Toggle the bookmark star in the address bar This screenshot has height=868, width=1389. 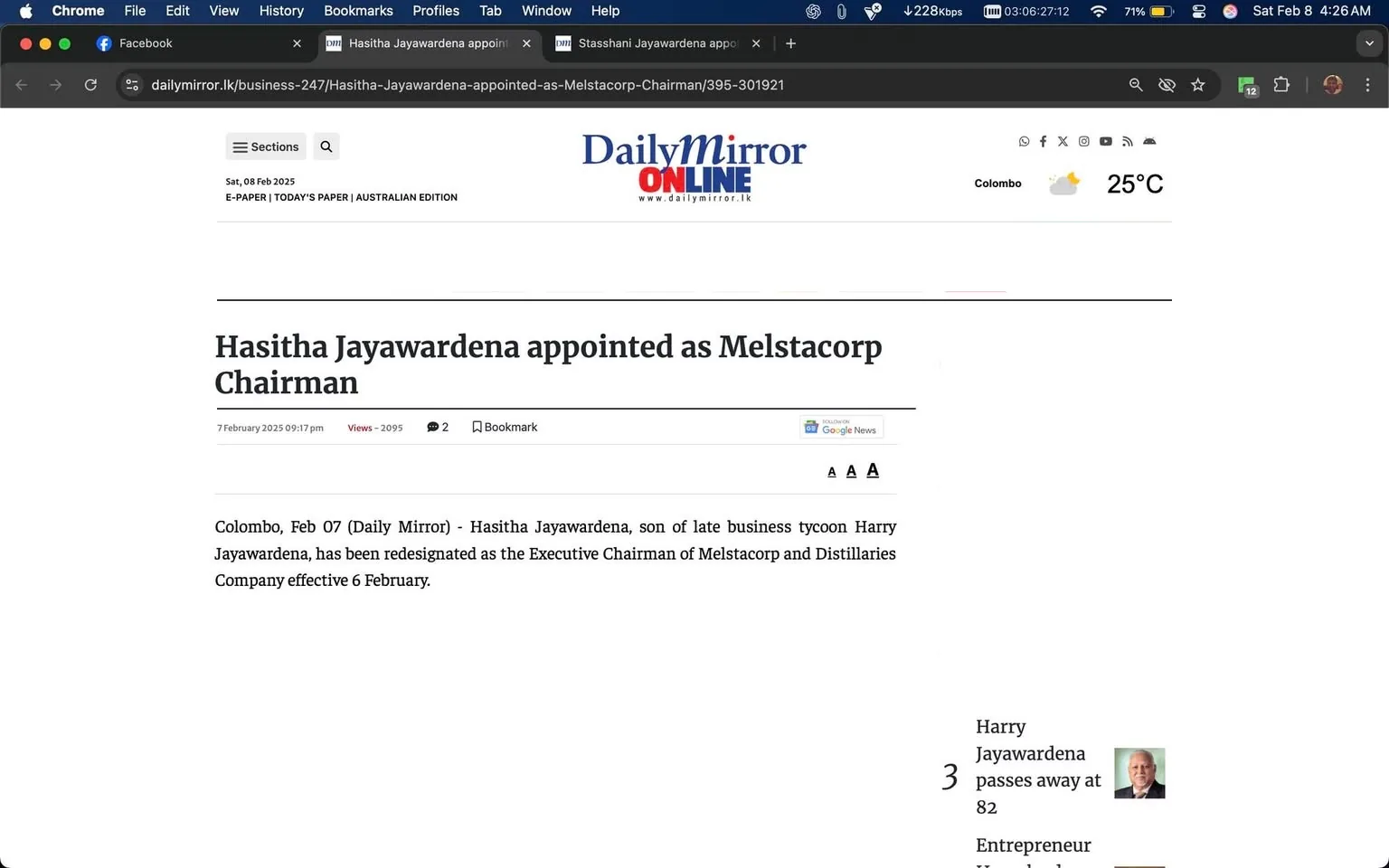pyautogui.click(x=1198, y=84)
